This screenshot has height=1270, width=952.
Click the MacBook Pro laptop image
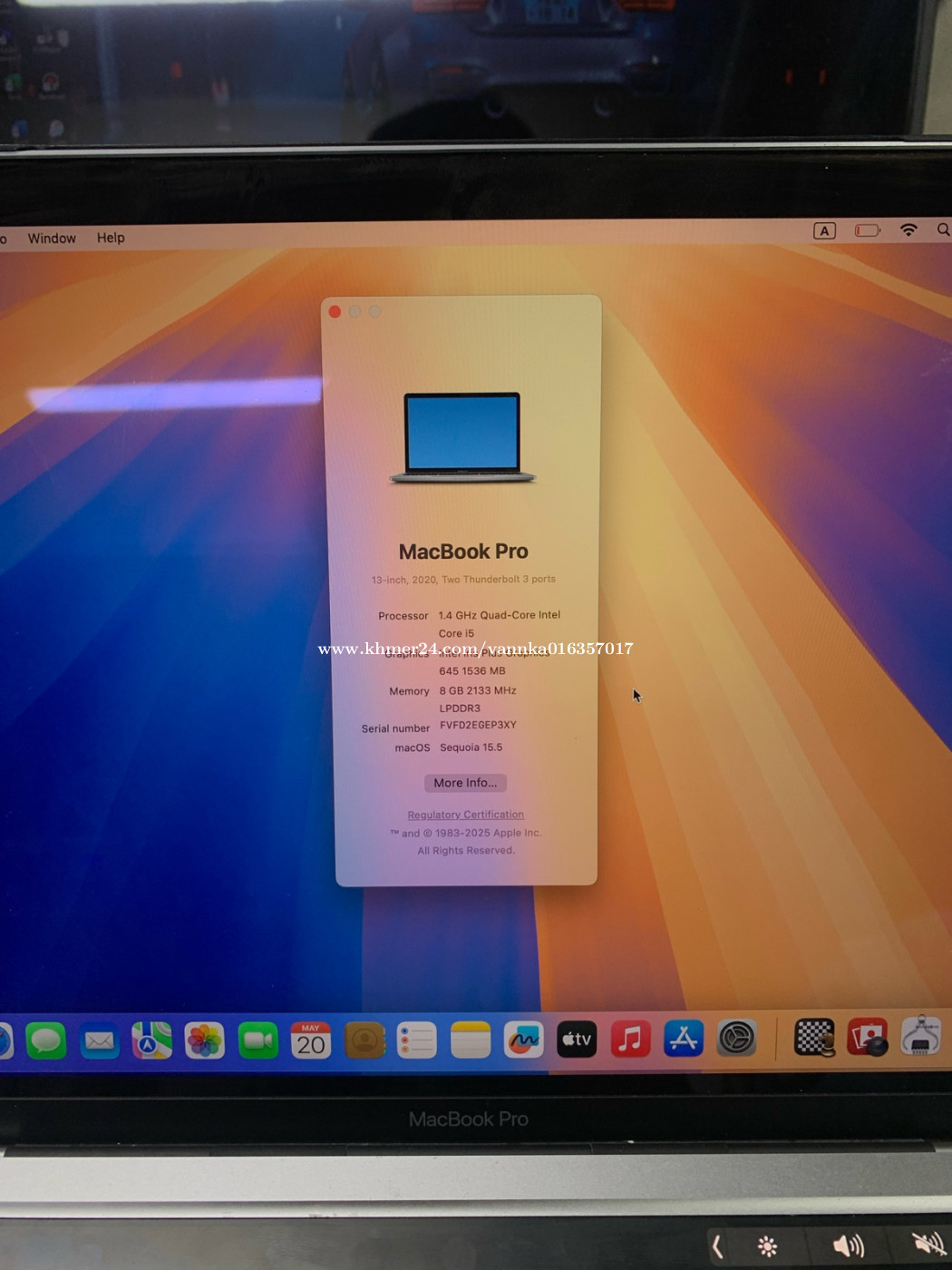[462, 437]
